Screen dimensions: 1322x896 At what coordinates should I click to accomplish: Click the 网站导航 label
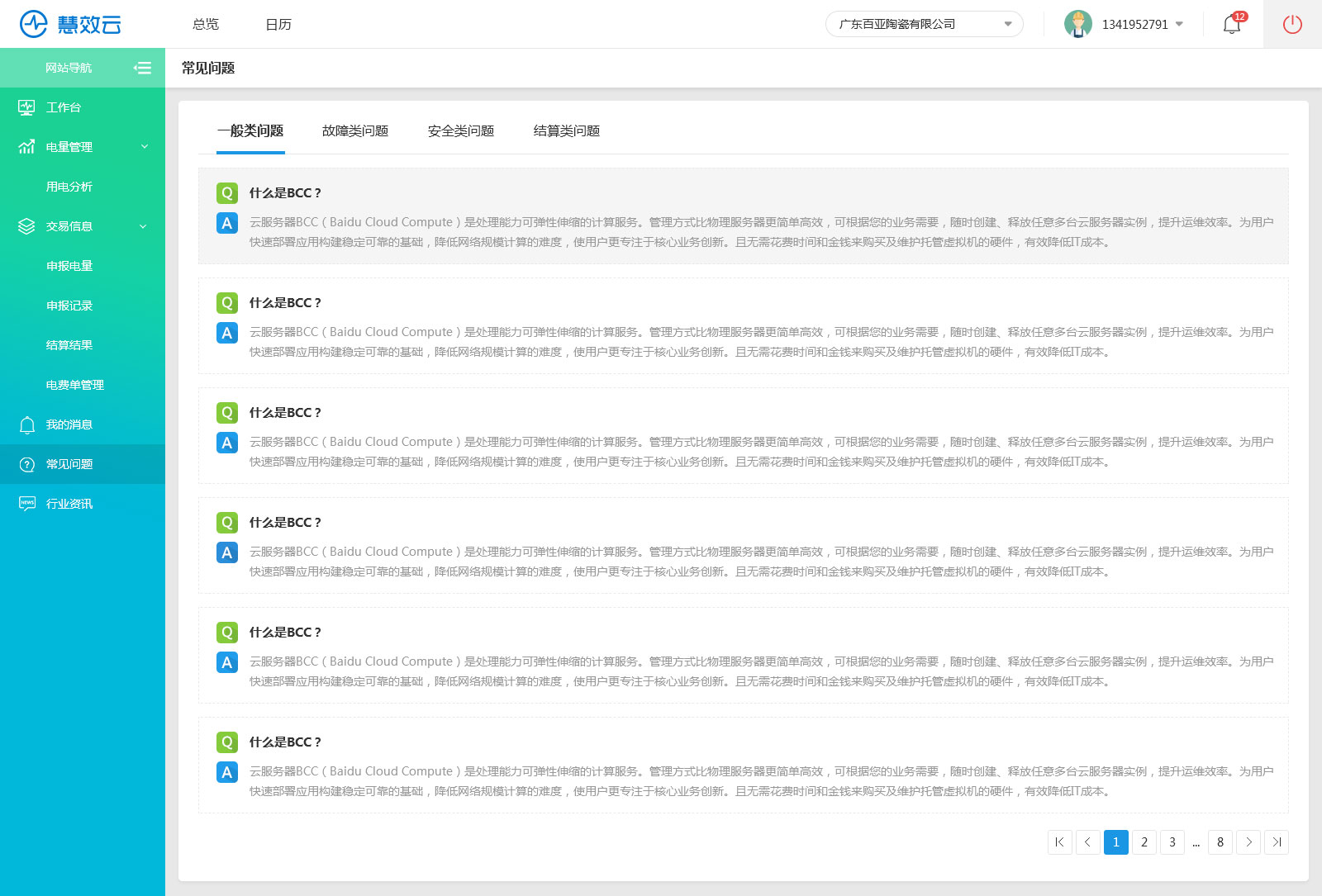tap(69, 68)
